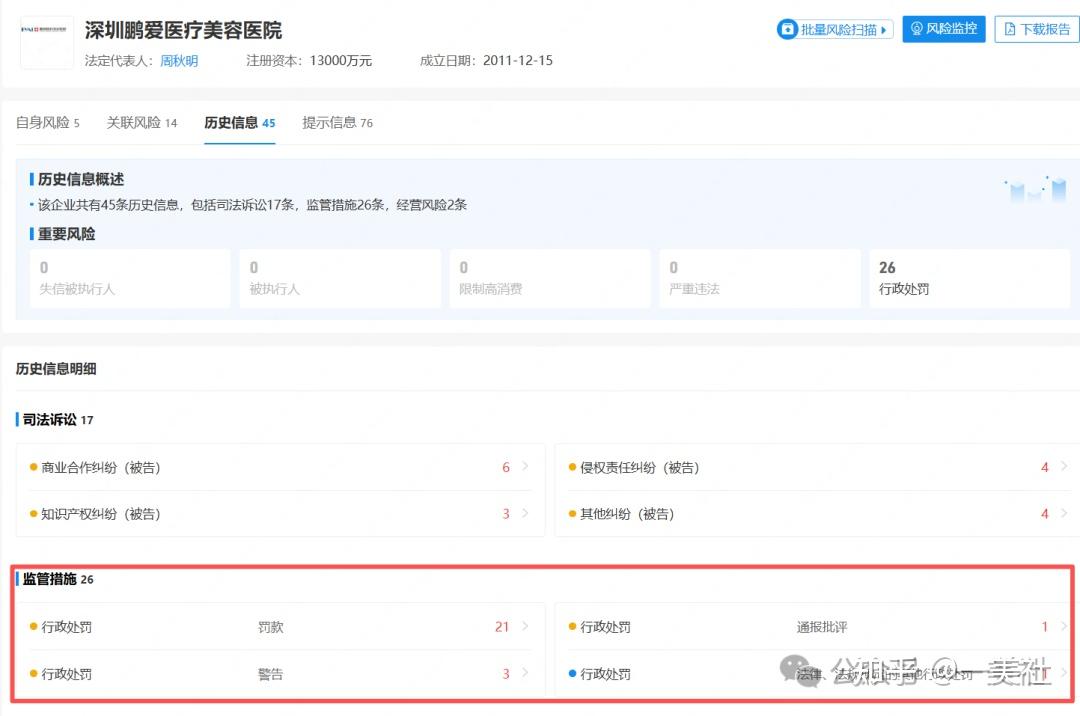
Task: Click 行政处罚 text in 警告 row
Action: 66,674
